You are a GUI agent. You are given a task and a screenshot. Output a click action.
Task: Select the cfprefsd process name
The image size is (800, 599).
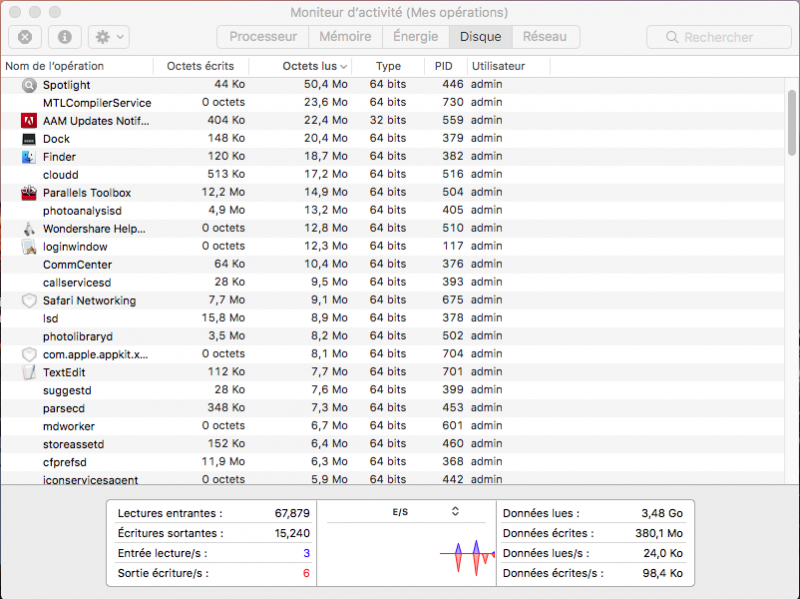coord(65,462)
